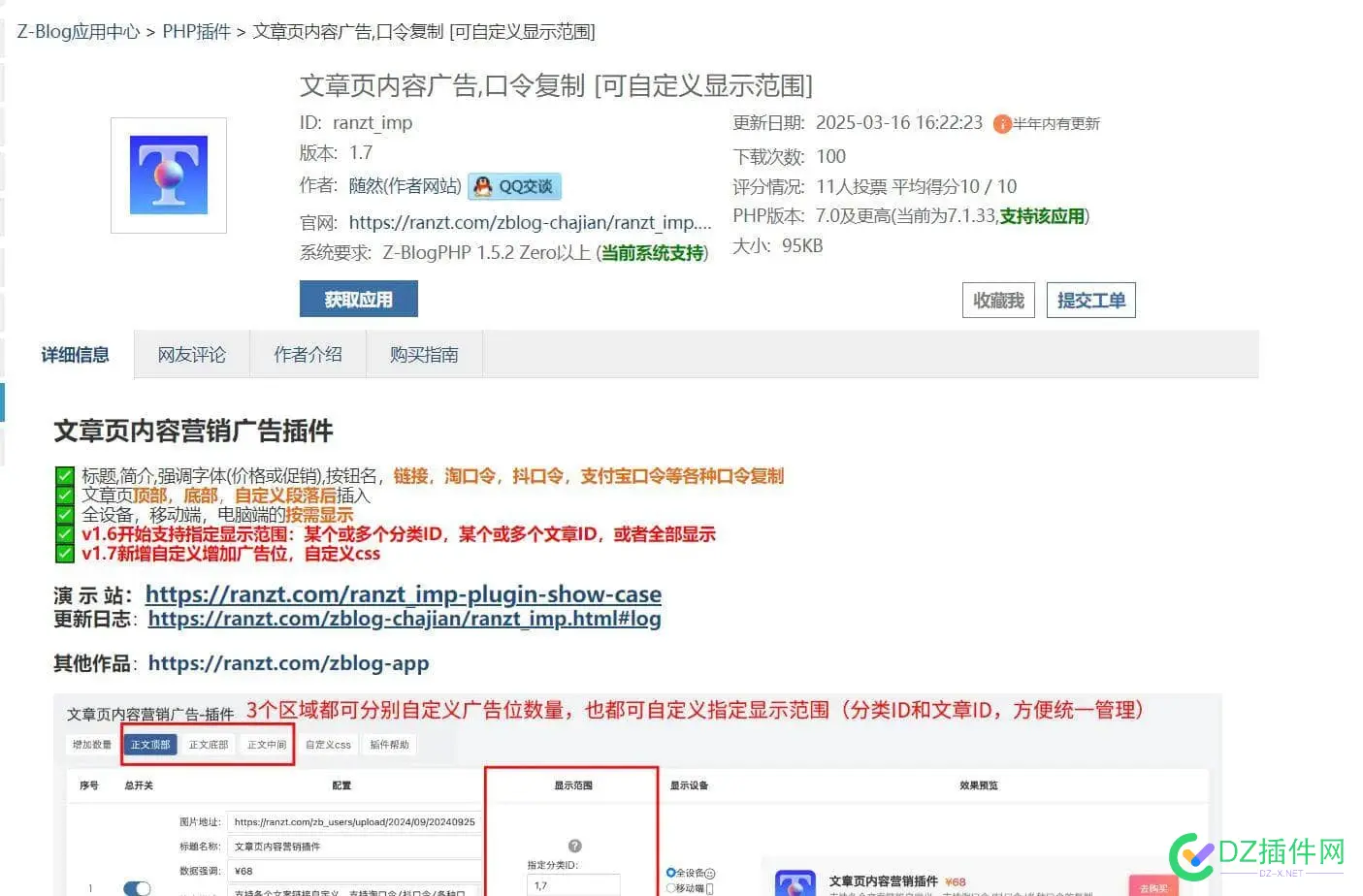
Task: Select the 移动端 radio button
Action: pos(671,887)
